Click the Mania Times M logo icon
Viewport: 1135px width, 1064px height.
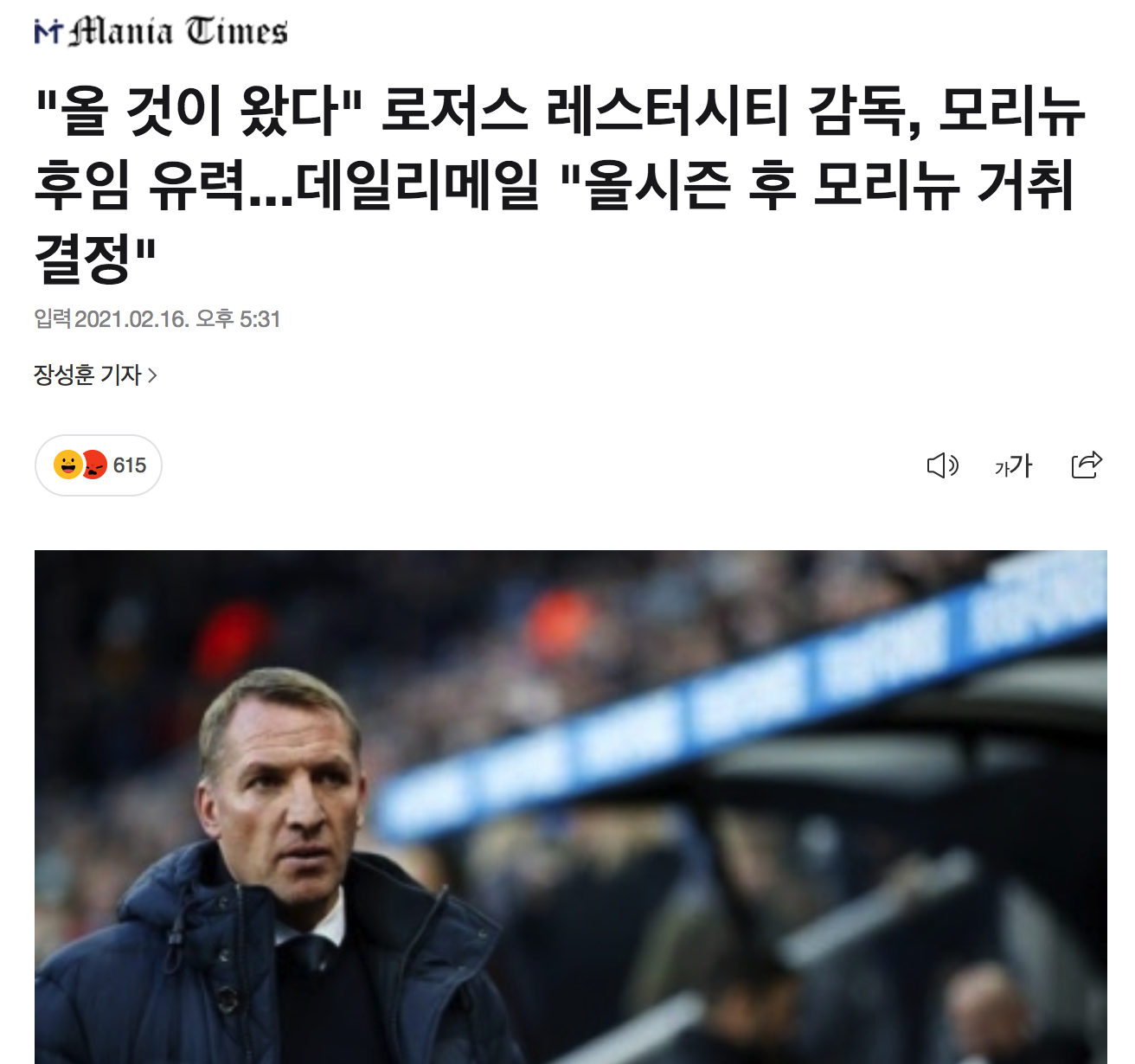(48, 33)
